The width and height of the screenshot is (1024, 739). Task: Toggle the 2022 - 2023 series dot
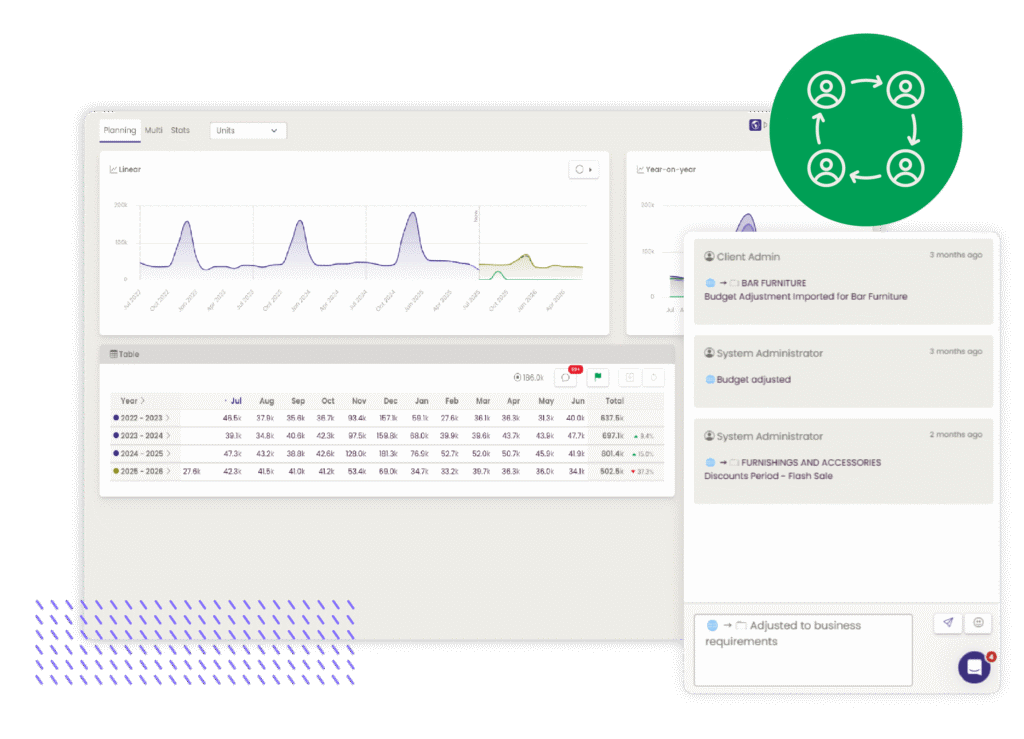click(116, 417)
